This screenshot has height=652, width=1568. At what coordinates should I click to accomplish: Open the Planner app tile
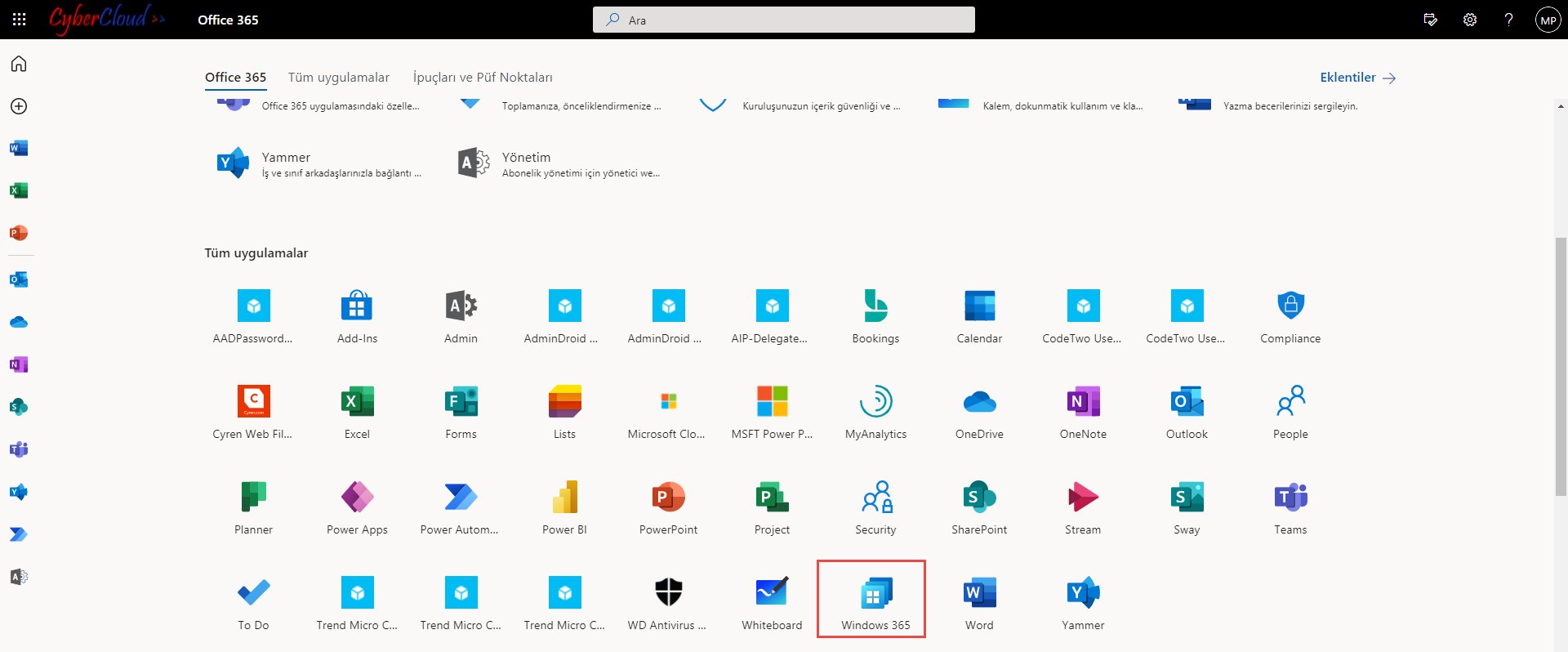pos(253,508)
